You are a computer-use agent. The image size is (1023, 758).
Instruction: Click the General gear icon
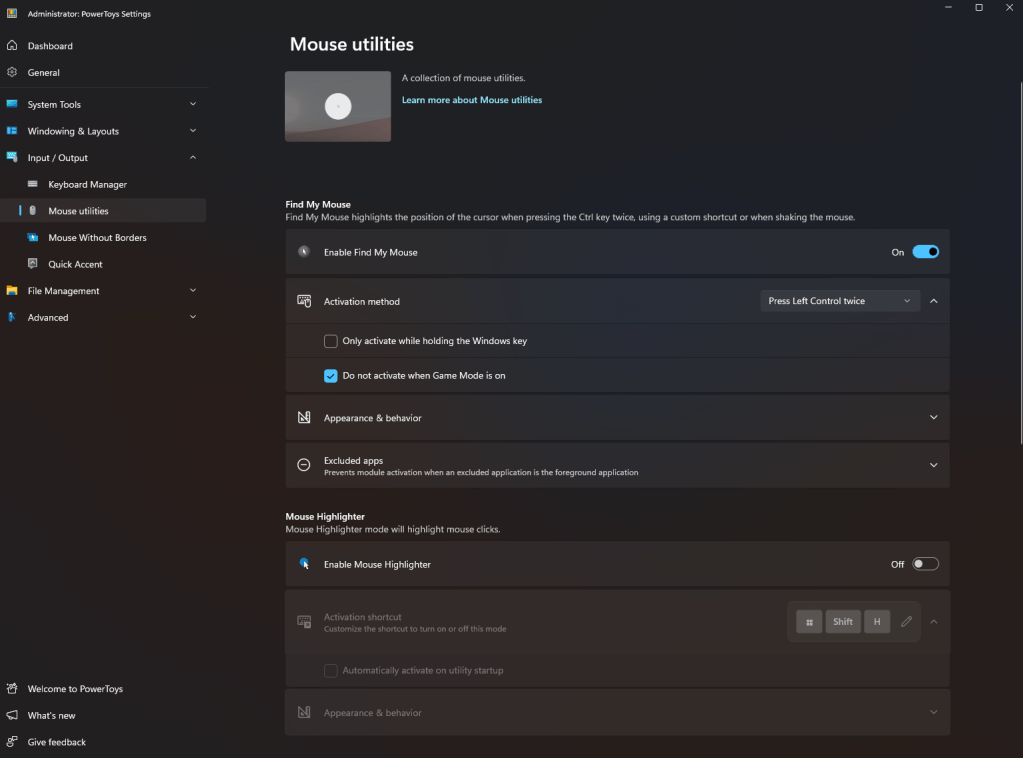point(12,72)
